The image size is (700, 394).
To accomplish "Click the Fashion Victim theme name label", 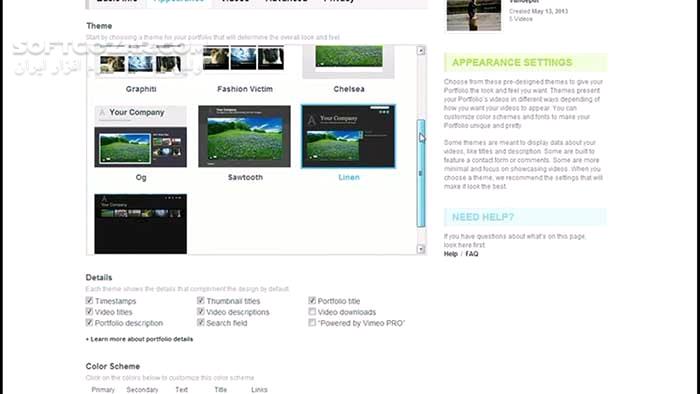I will pos(245,89).
